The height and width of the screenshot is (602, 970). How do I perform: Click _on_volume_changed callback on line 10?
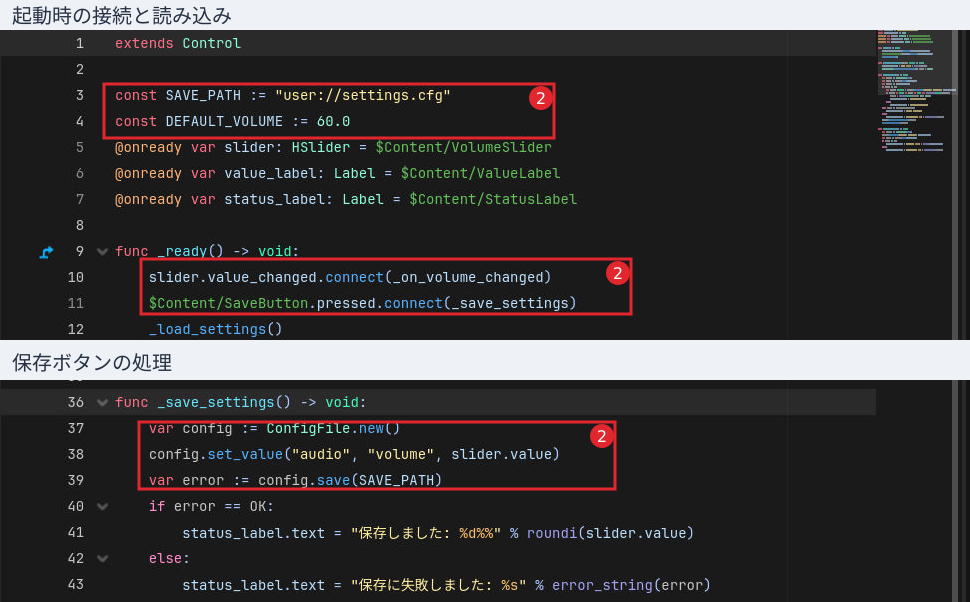click(x=468, y=277)
